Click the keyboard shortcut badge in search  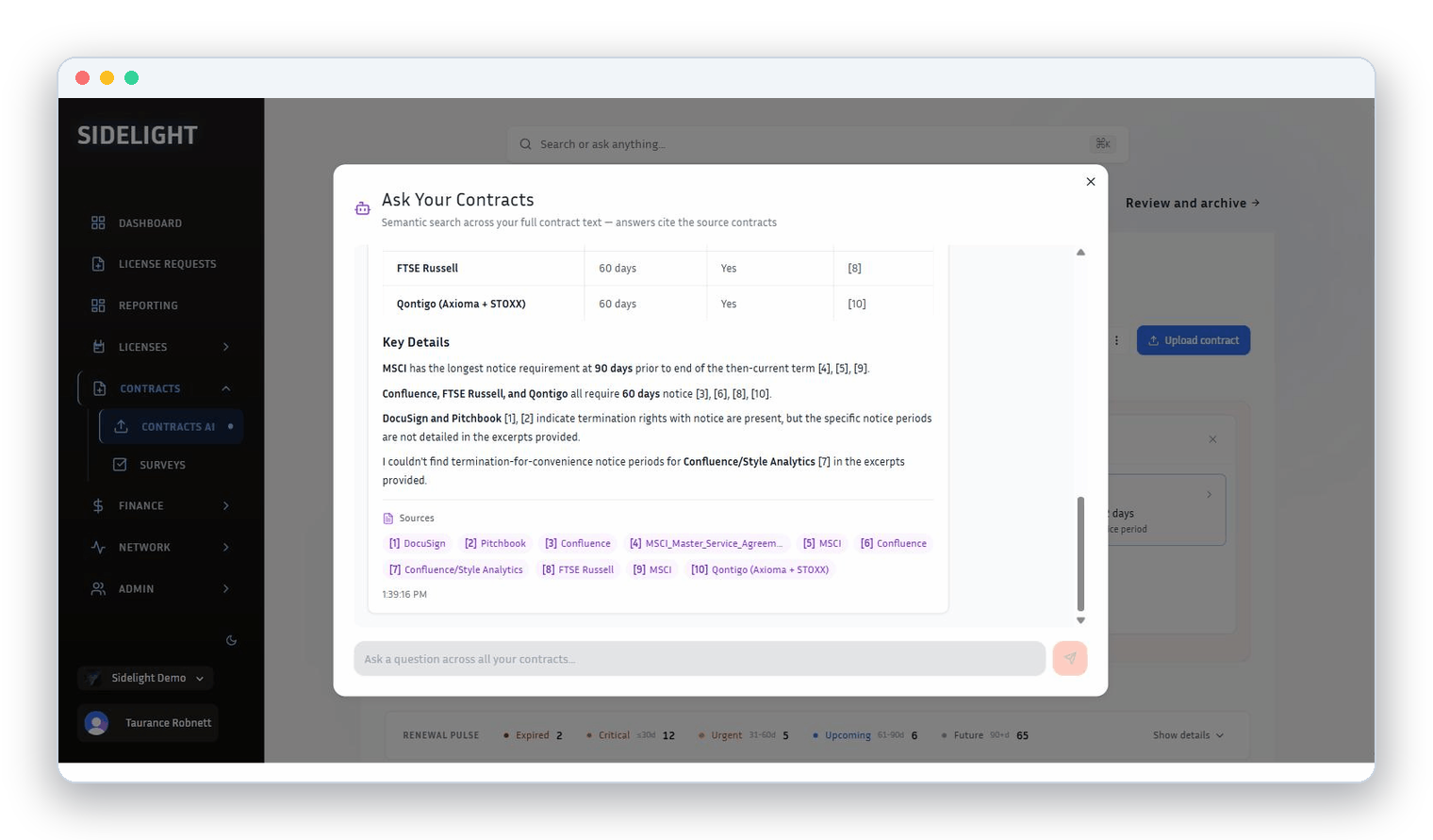(1102, 144)
